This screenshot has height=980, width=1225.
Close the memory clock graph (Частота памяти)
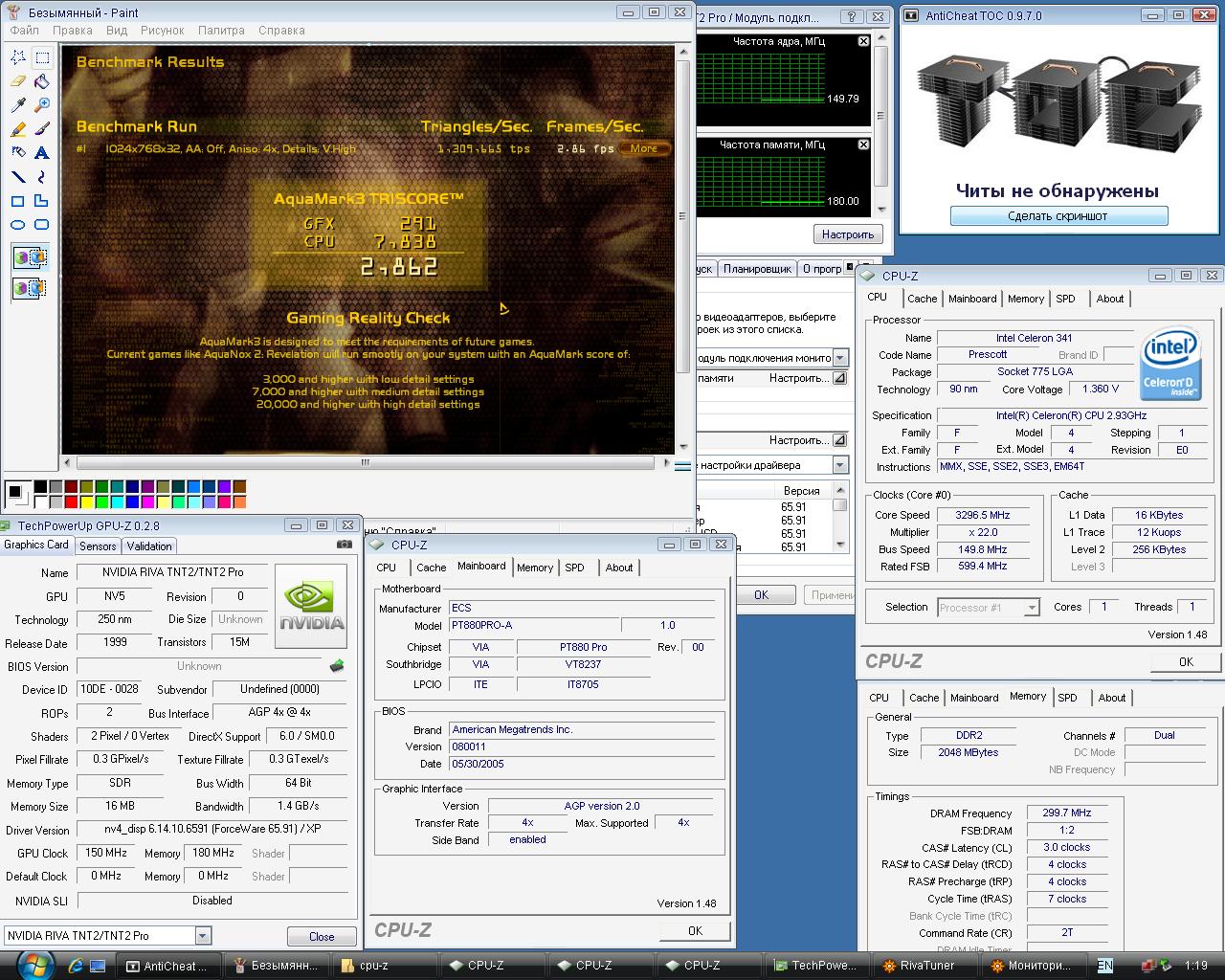coord(863,145)
